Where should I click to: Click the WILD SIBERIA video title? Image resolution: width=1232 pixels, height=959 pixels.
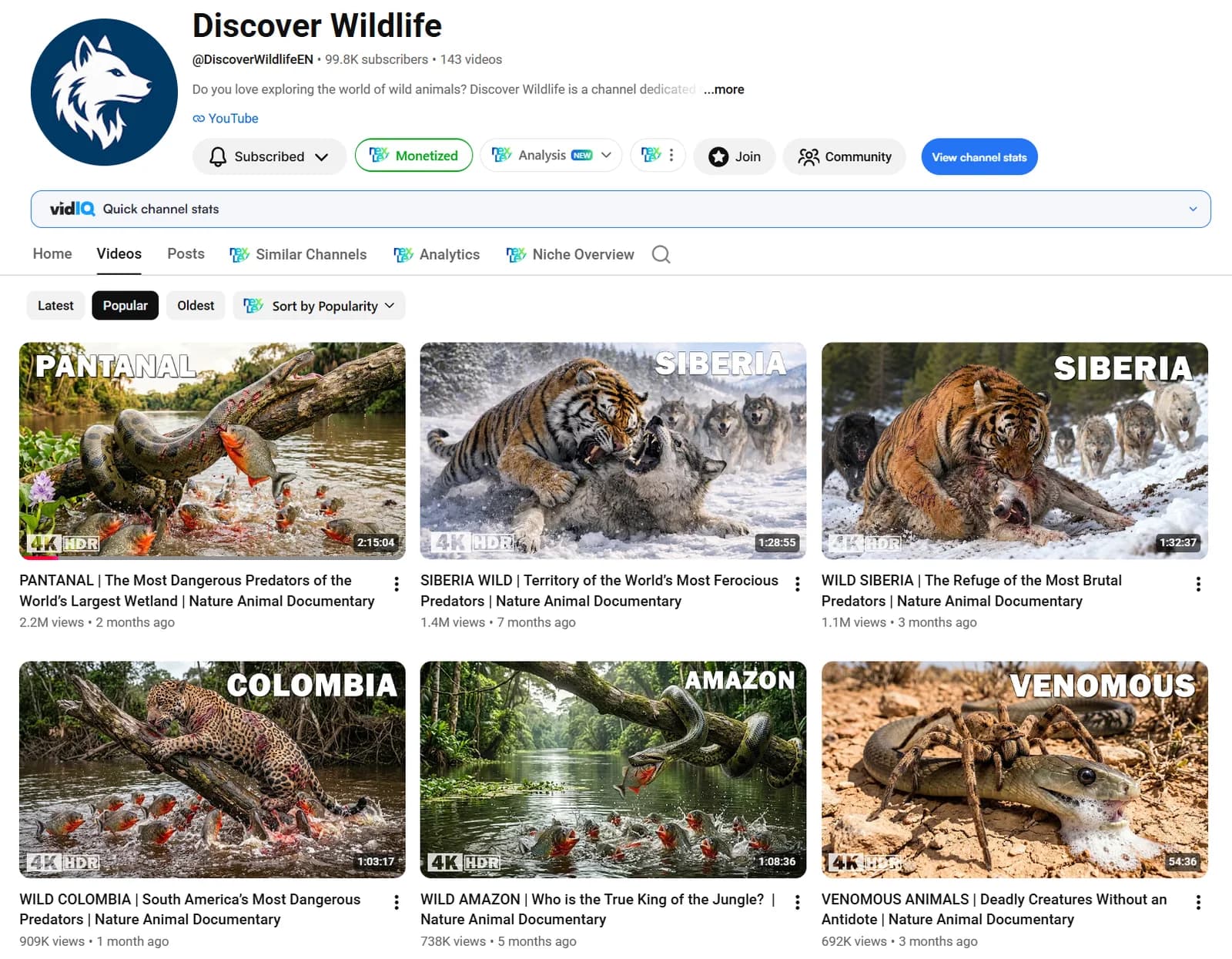point(972,591)
